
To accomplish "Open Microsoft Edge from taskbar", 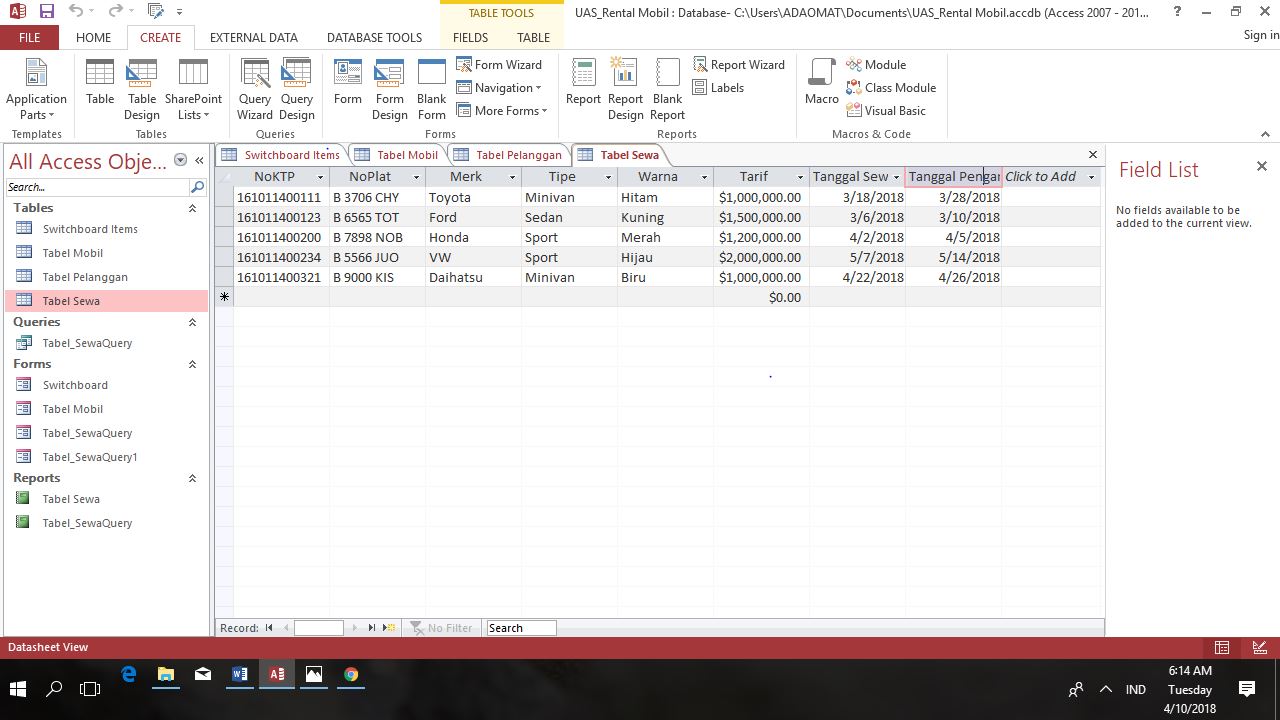I will (x=129, y=674).
